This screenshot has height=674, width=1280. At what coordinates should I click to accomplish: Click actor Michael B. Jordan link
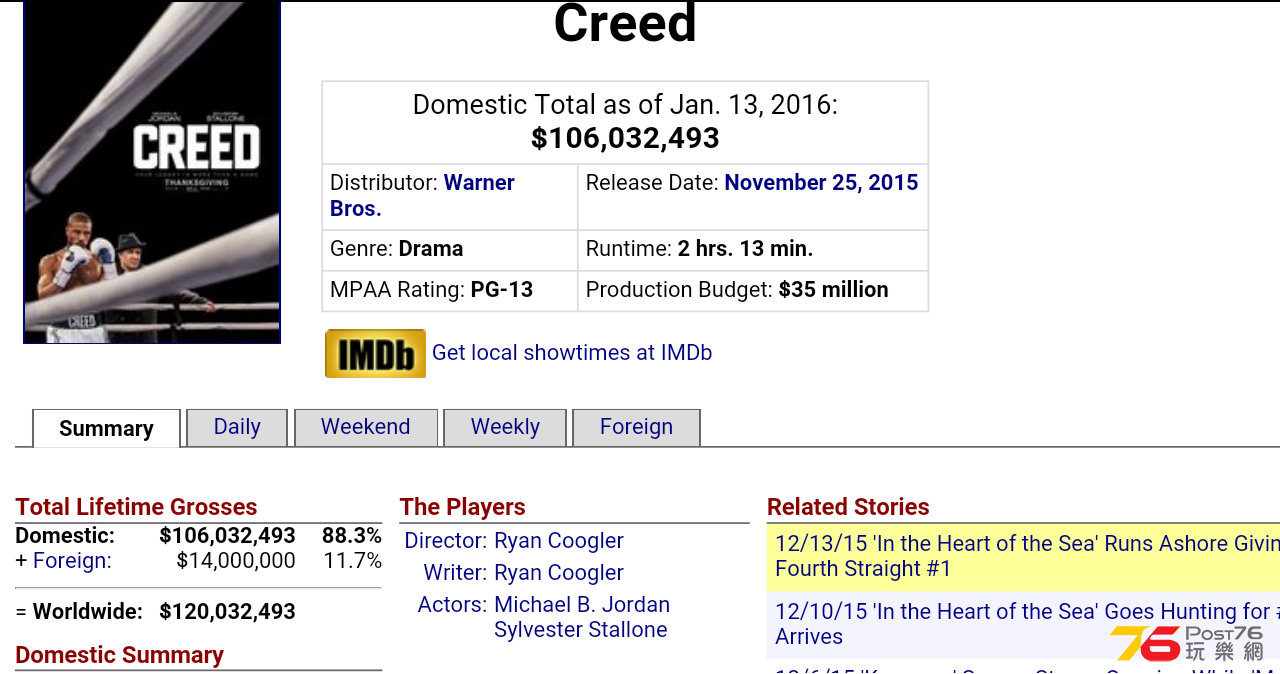(582, 605)
